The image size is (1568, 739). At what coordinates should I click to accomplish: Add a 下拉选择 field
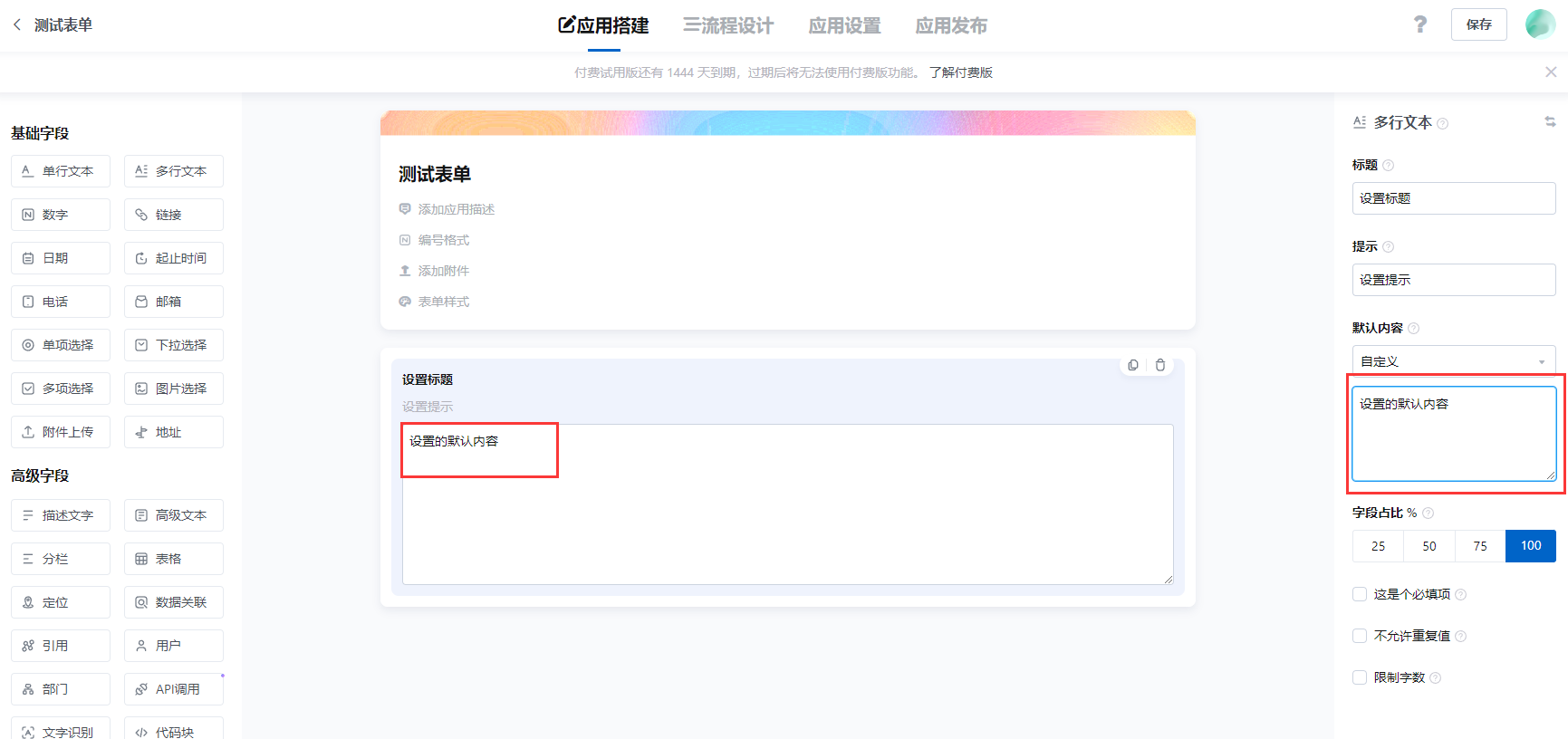pos(174,345)
